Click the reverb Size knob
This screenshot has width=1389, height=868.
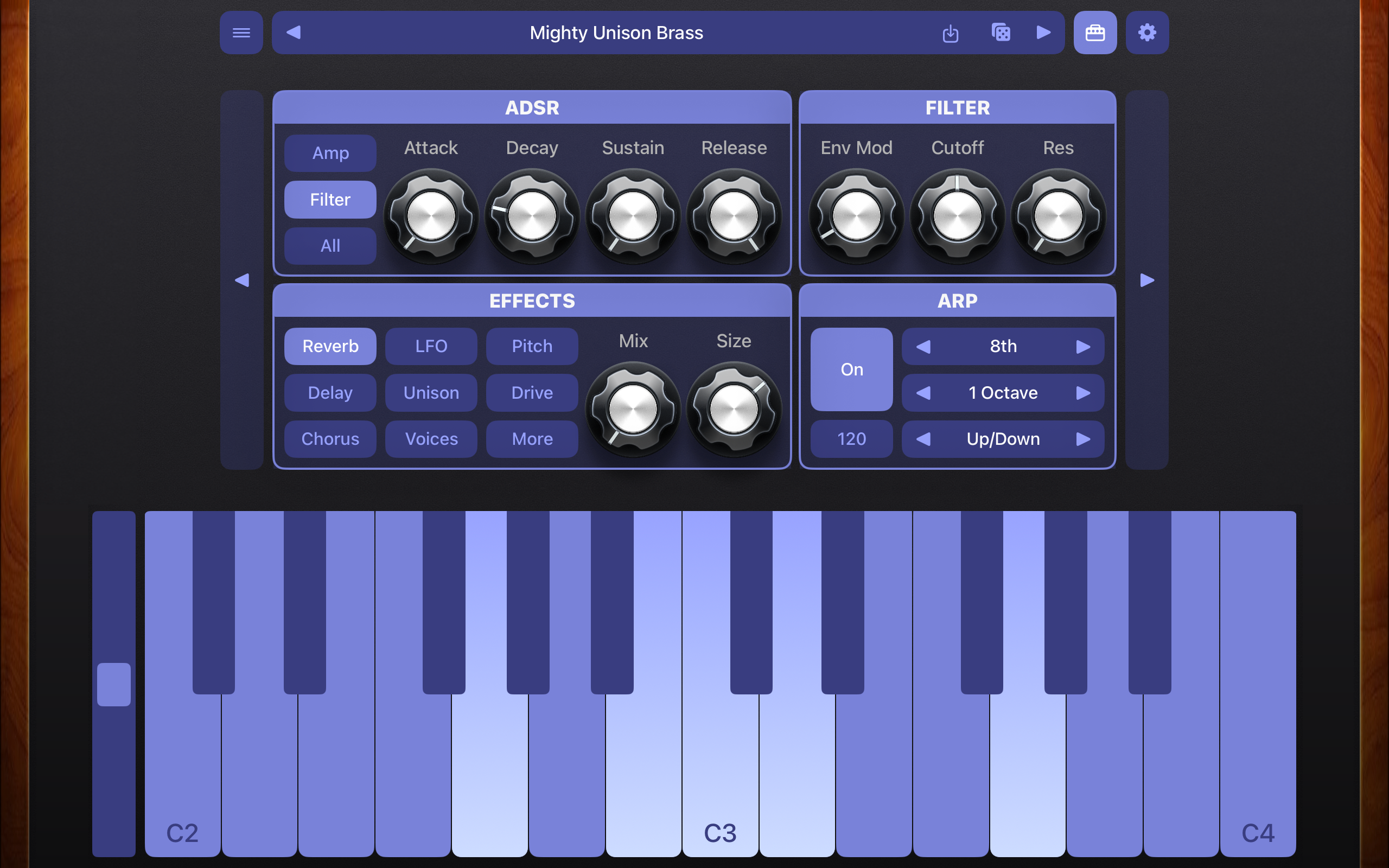[734, 409]
